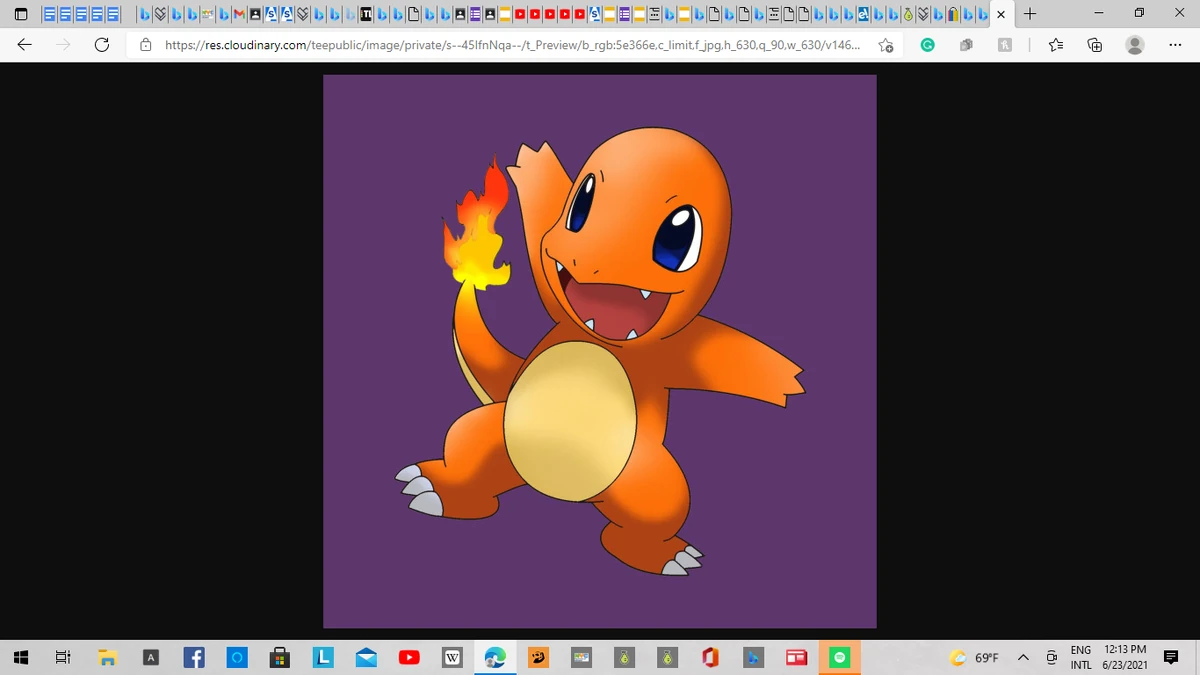Open the Favorites list

[x=1056, y=44]
